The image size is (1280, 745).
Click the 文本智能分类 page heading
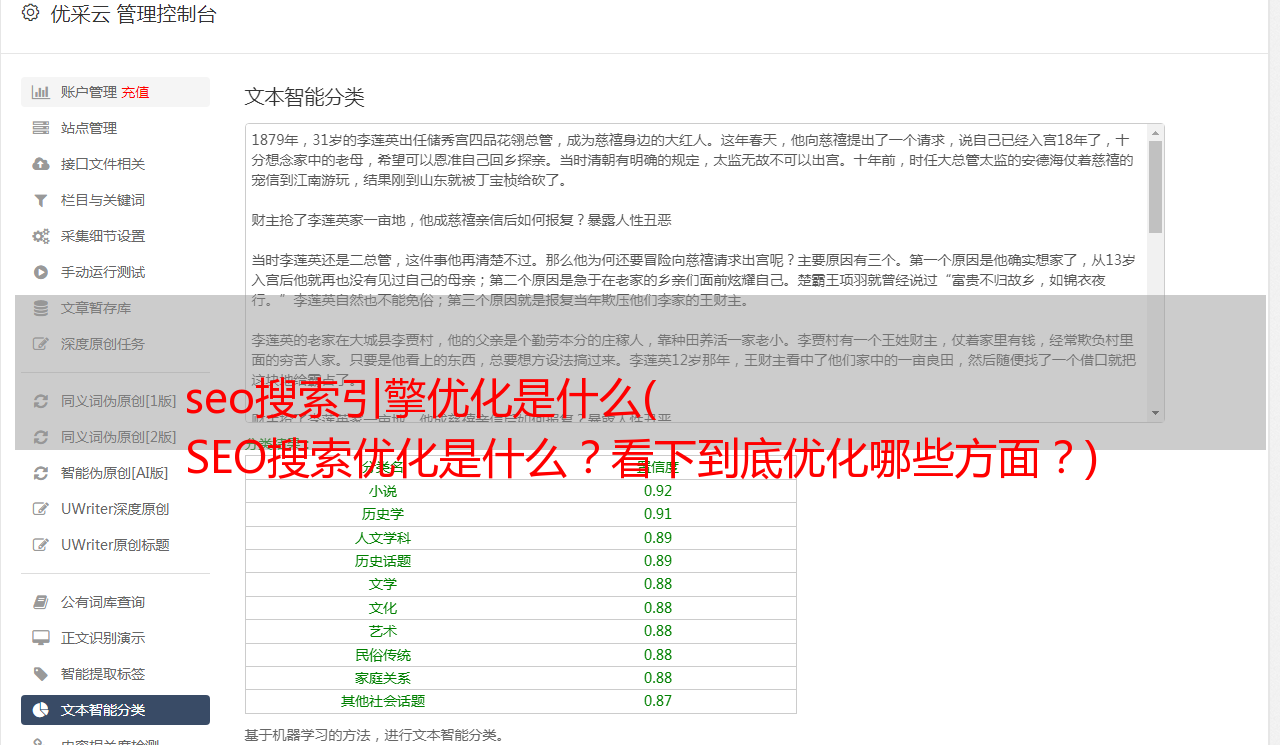[305, 97]
